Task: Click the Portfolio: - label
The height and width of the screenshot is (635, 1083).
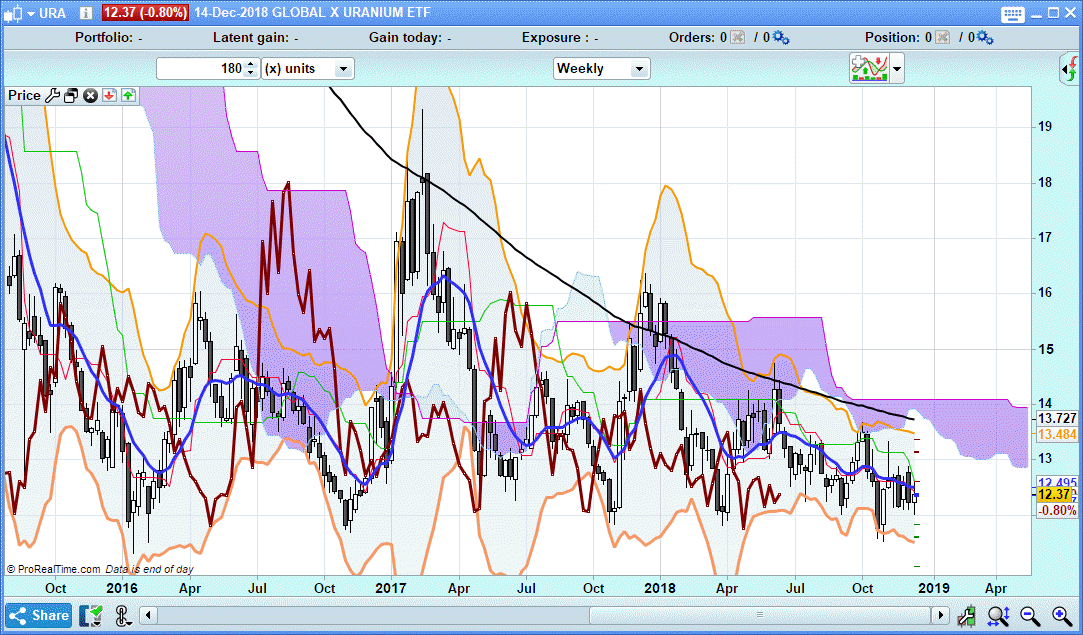Action: click(108, 37)
